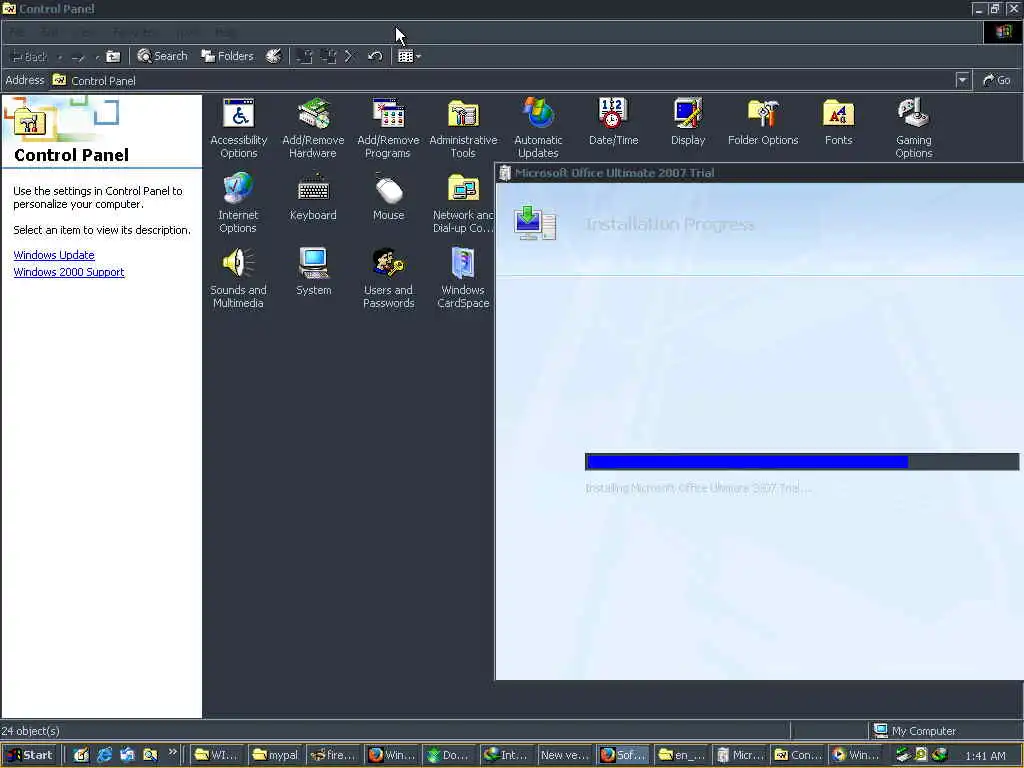The width and height of the screenshot is (1024, 768).
Task: Switch to Int... taskbar button
Action: pyautogui.click(x=507, y=755)
